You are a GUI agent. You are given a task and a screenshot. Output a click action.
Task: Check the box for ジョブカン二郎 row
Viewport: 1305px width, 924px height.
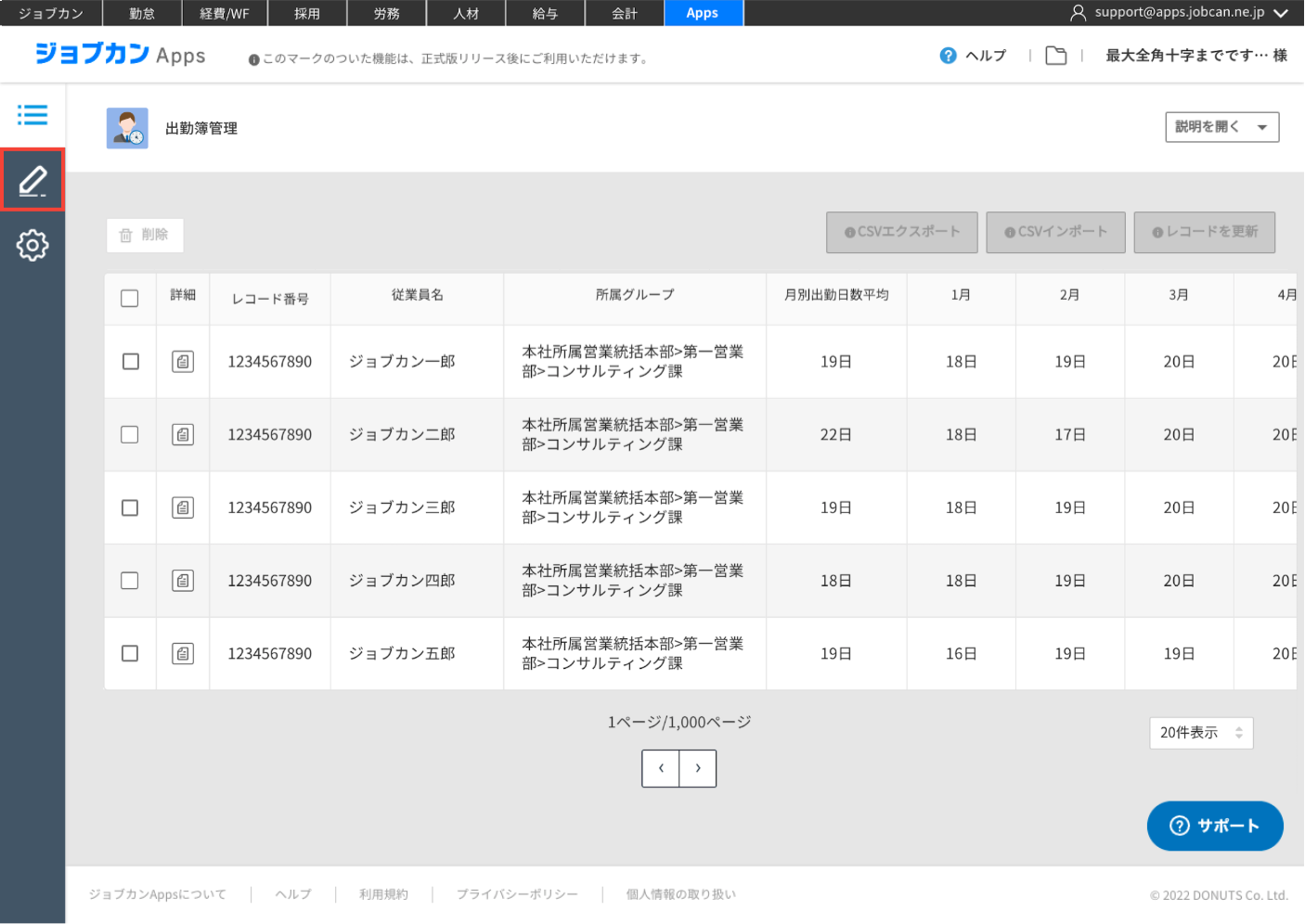(130, 435)
